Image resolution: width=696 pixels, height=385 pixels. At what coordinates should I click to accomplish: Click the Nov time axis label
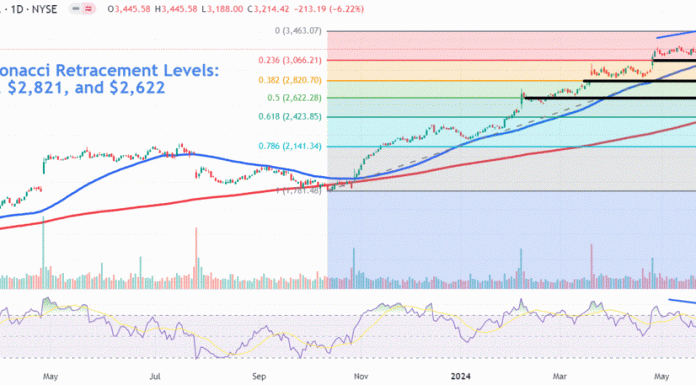tap(361, 377)
